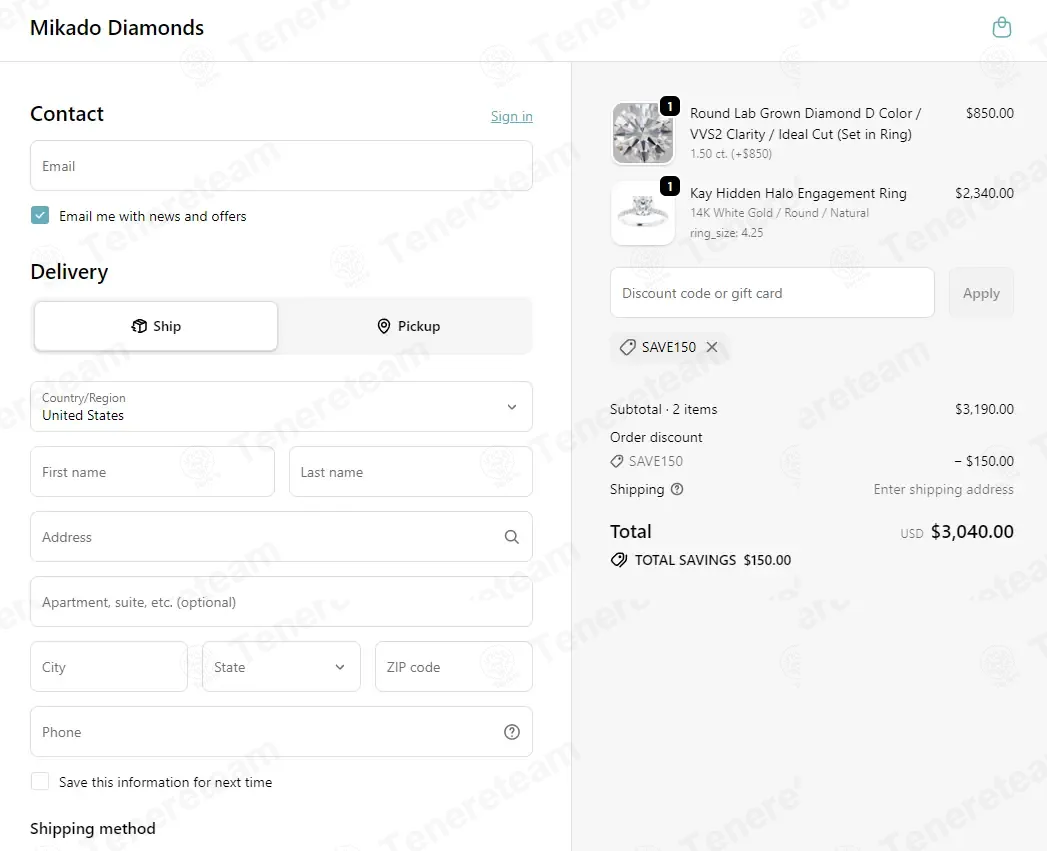Expand the State dropdown
The width and height of the screenshot is (1047, 851).
click(281, 667)
